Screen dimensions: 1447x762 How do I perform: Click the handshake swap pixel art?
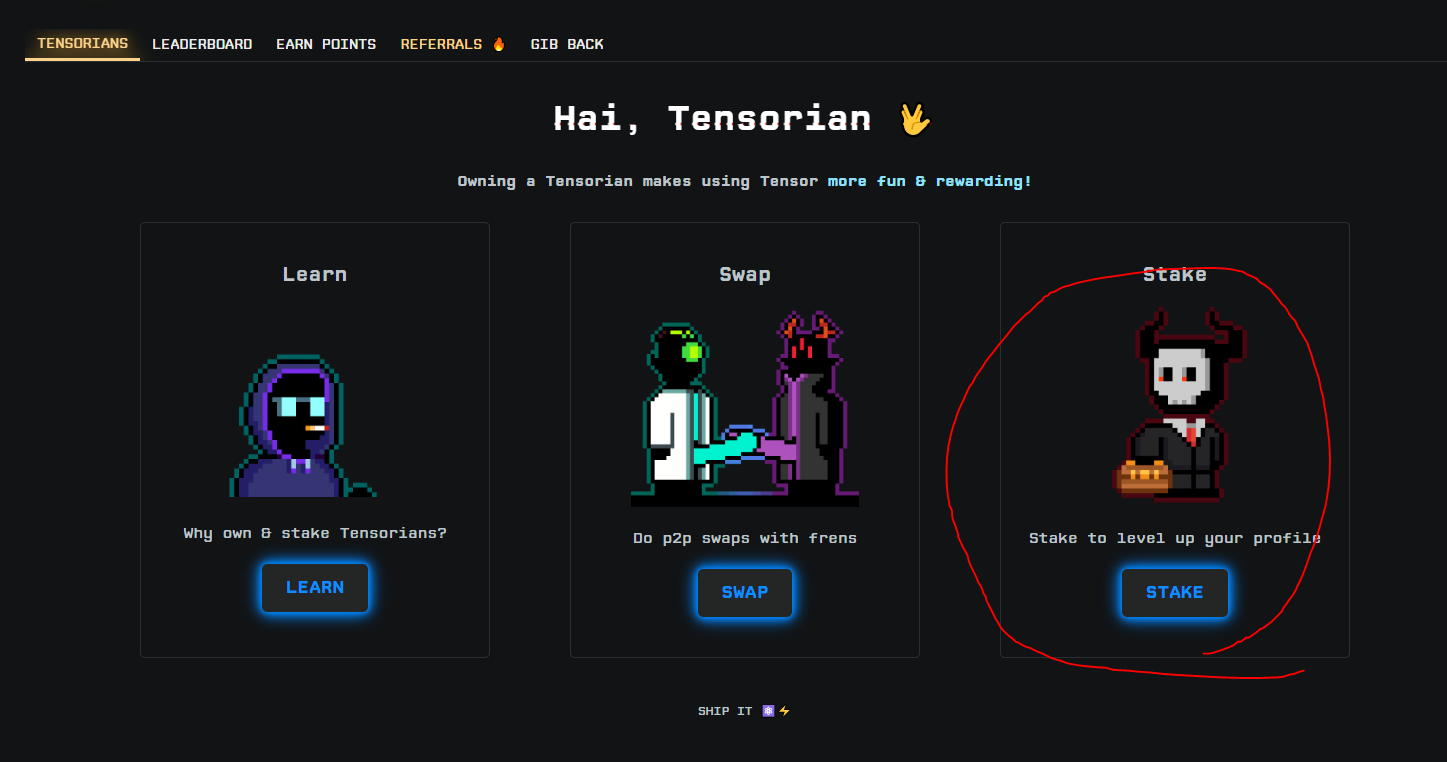pyautogui.click(x=745, y=409)
